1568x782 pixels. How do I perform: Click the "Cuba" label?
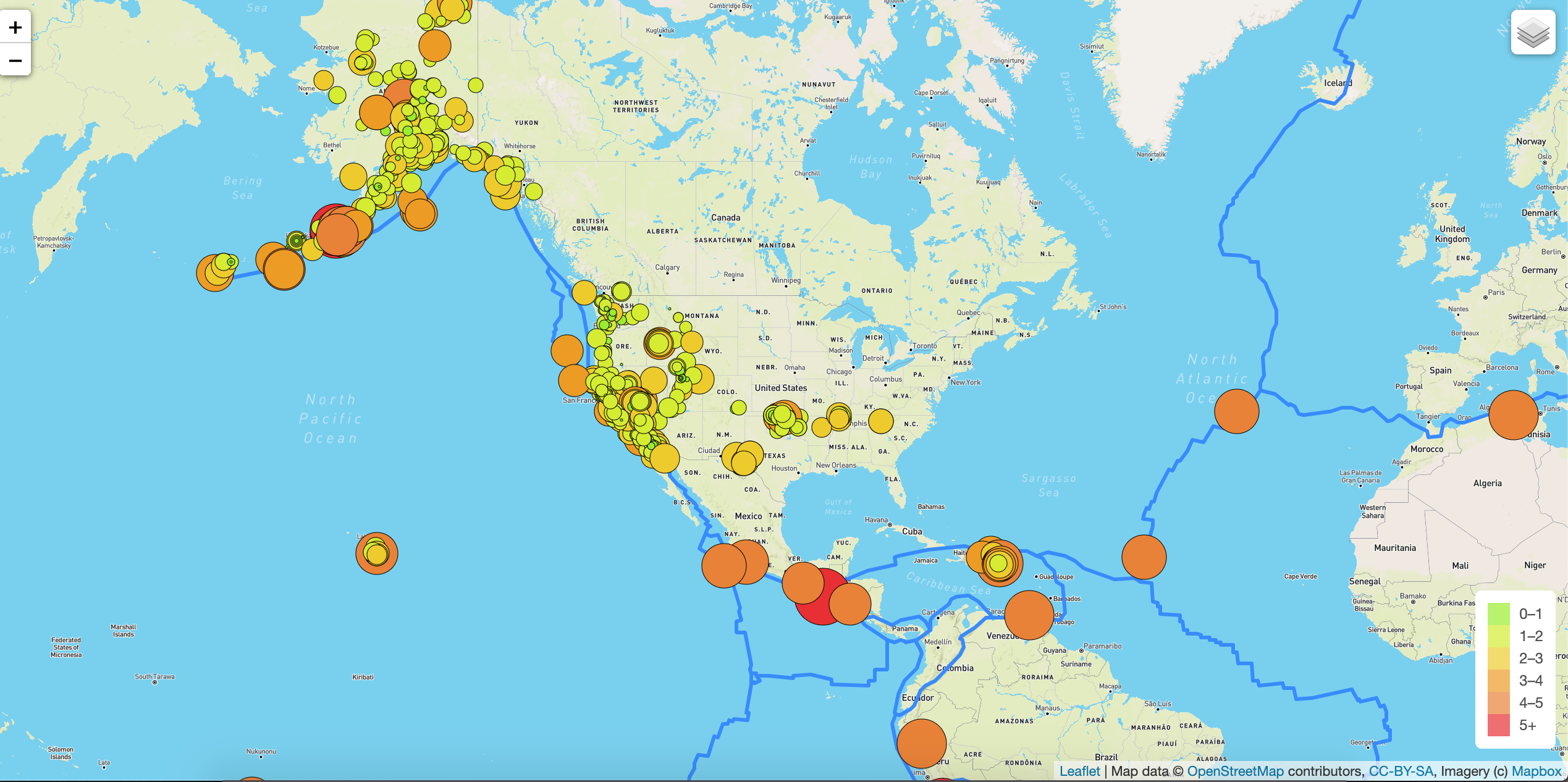[912, 531]
